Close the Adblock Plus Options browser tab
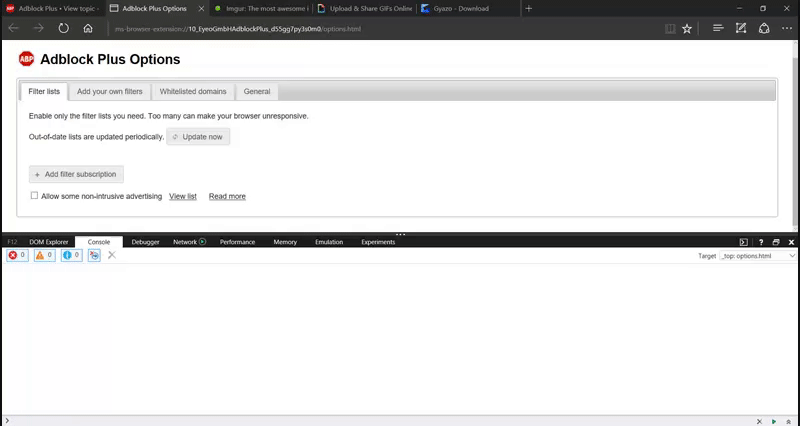 (x=202, y=9)
